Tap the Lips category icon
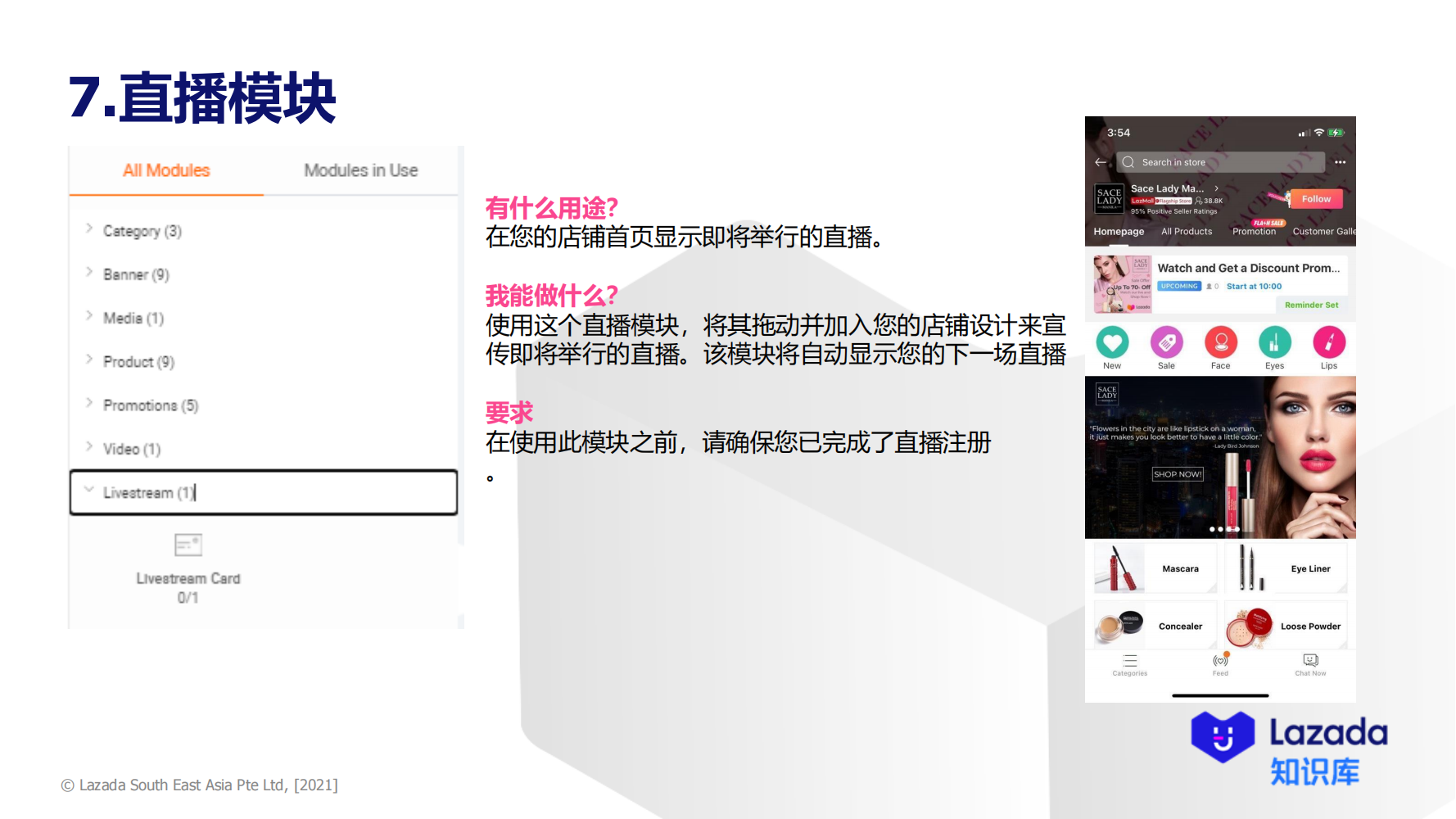The image size is (1456, 819). 1329,342
